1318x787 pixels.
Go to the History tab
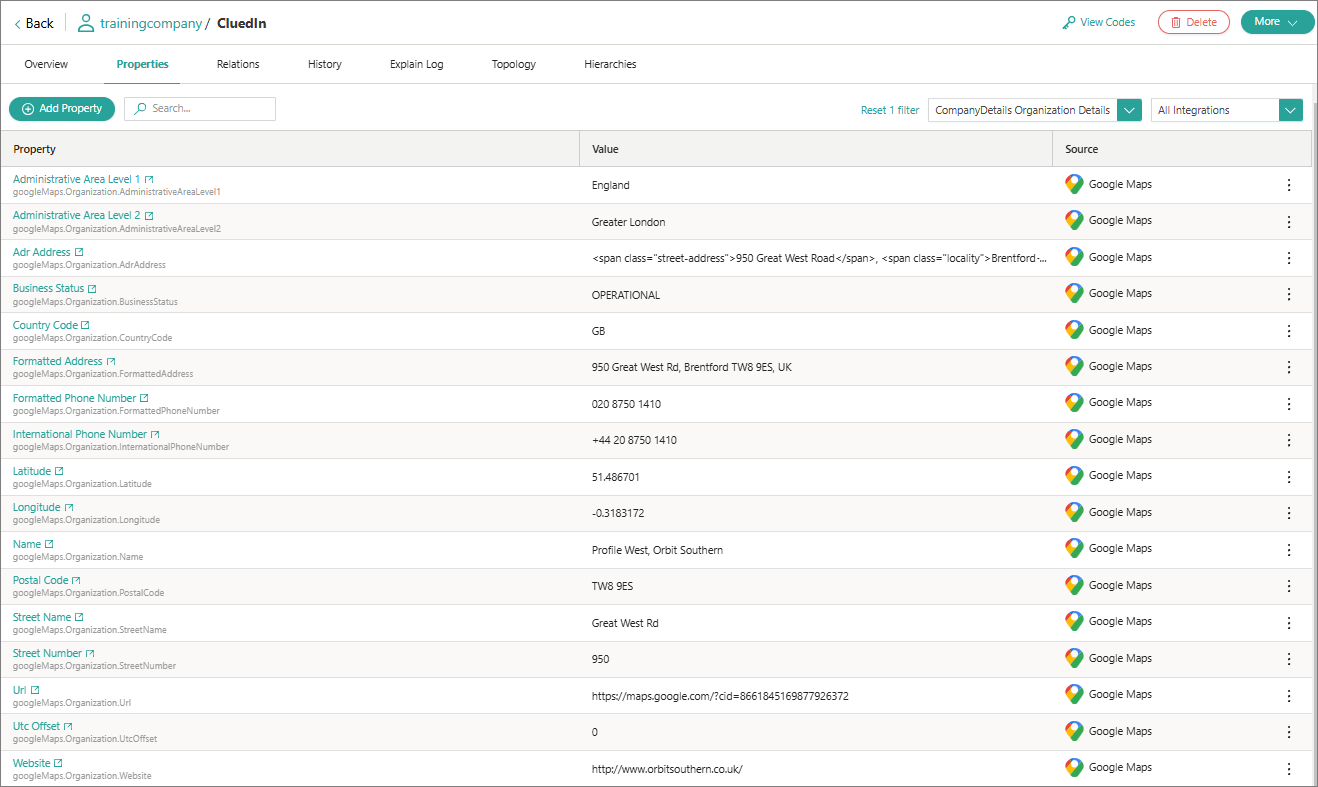325,64
